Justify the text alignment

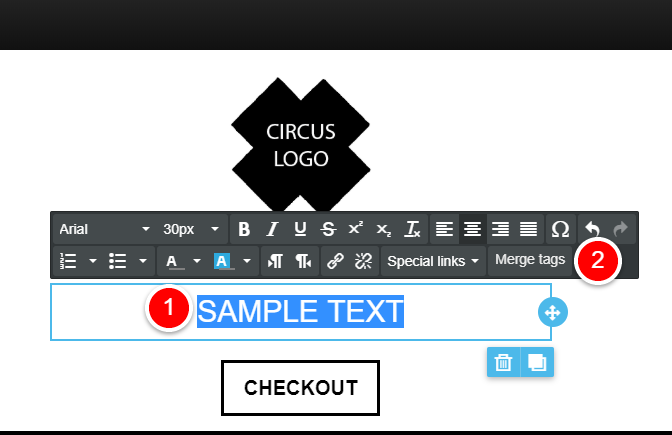pos(528,229)
